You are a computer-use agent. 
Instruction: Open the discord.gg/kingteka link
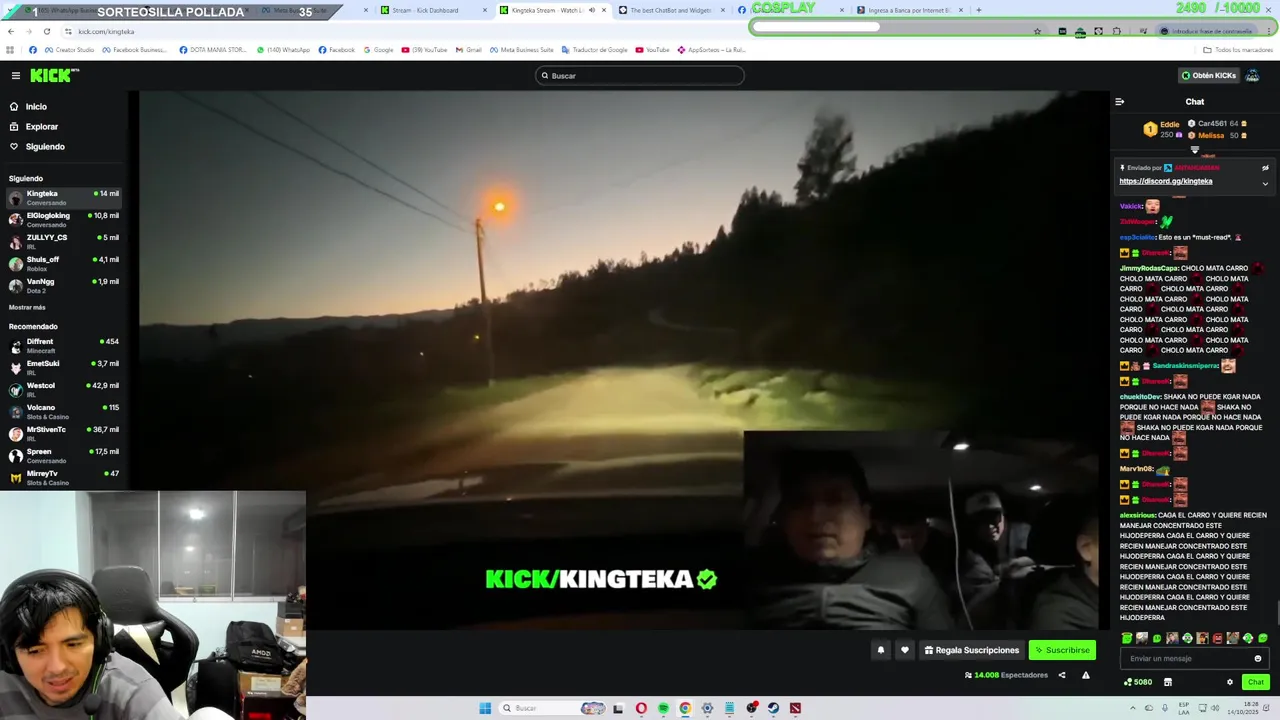click(x=1165, y=181)
